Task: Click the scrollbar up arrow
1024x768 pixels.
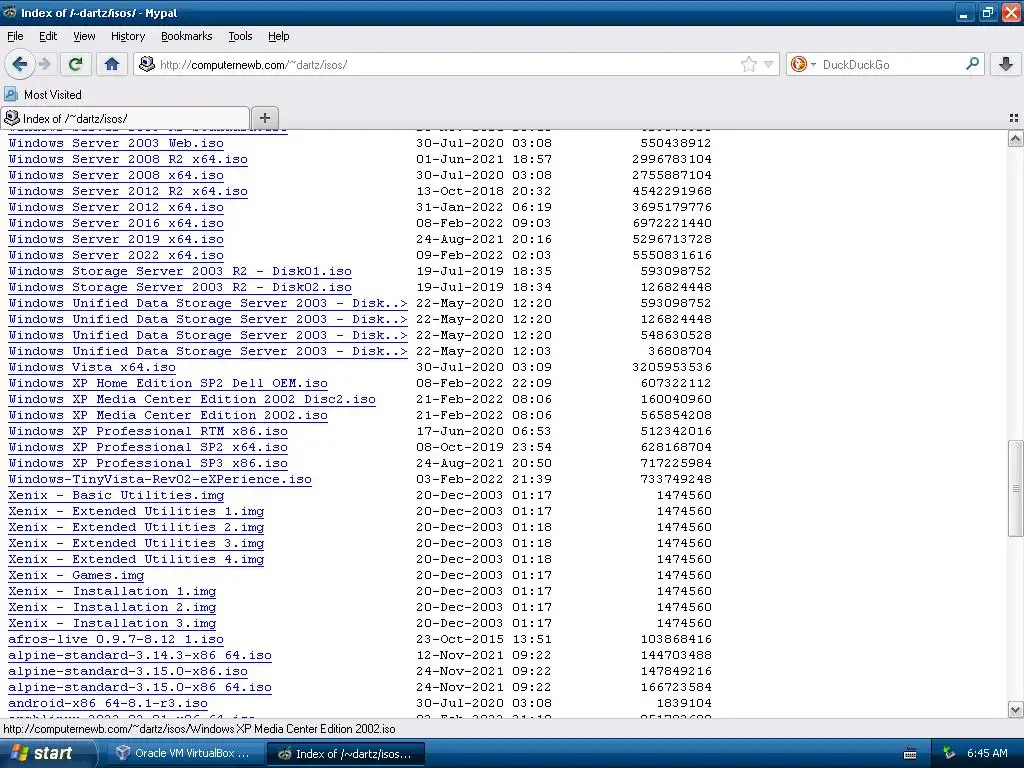Action: pos(1015,138)
